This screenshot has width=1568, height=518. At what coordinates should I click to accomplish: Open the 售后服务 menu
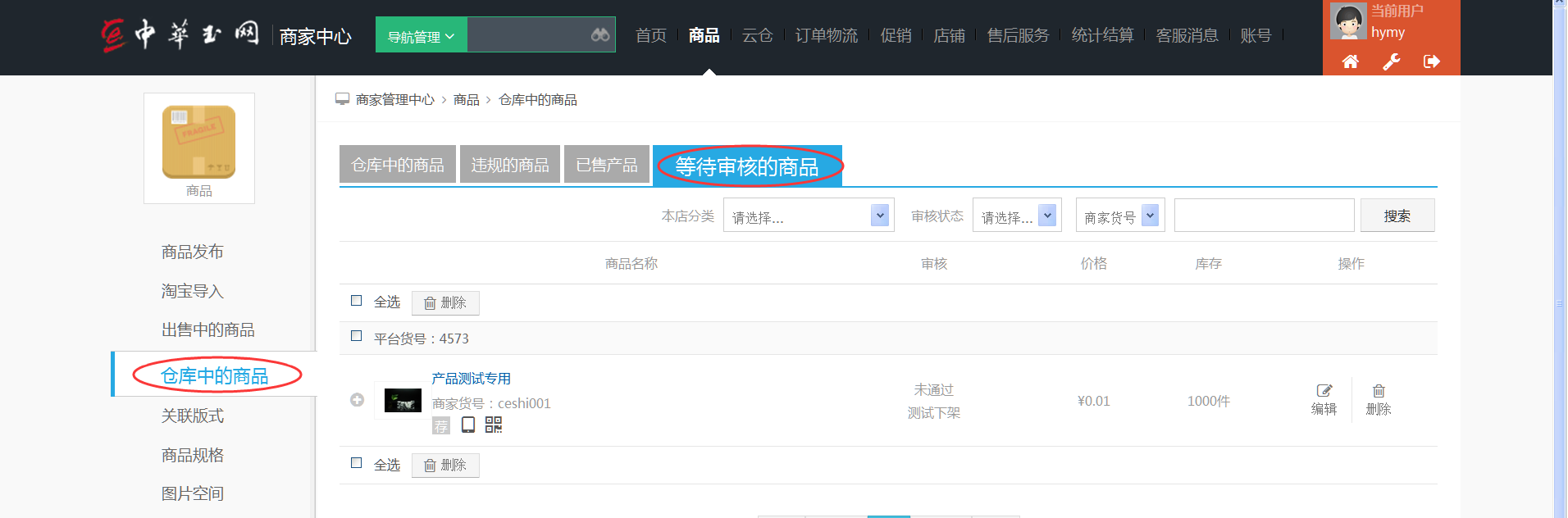[1018, 35]
